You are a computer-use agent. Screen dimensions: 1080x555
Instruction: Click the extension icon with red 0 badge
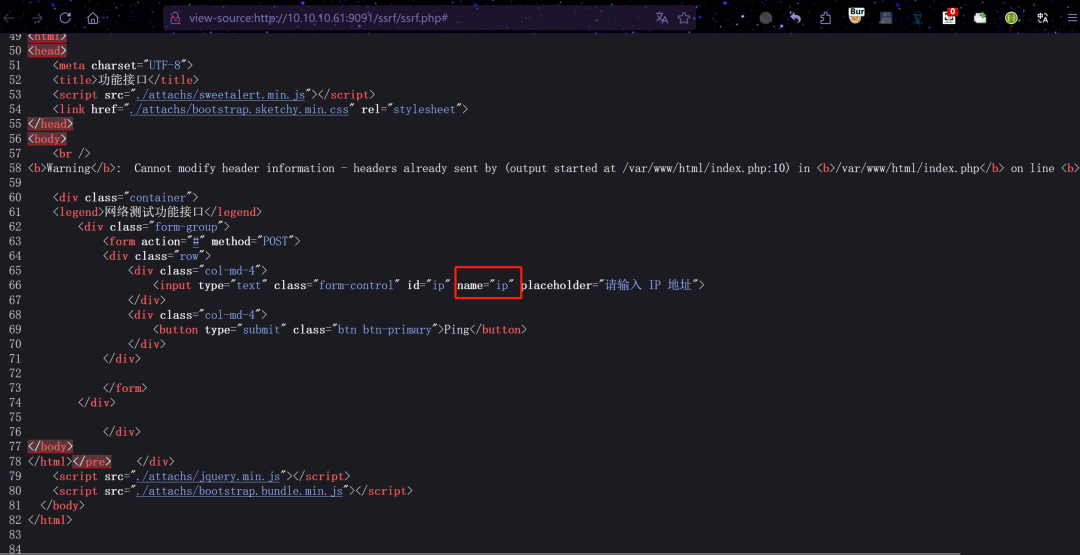950,17
